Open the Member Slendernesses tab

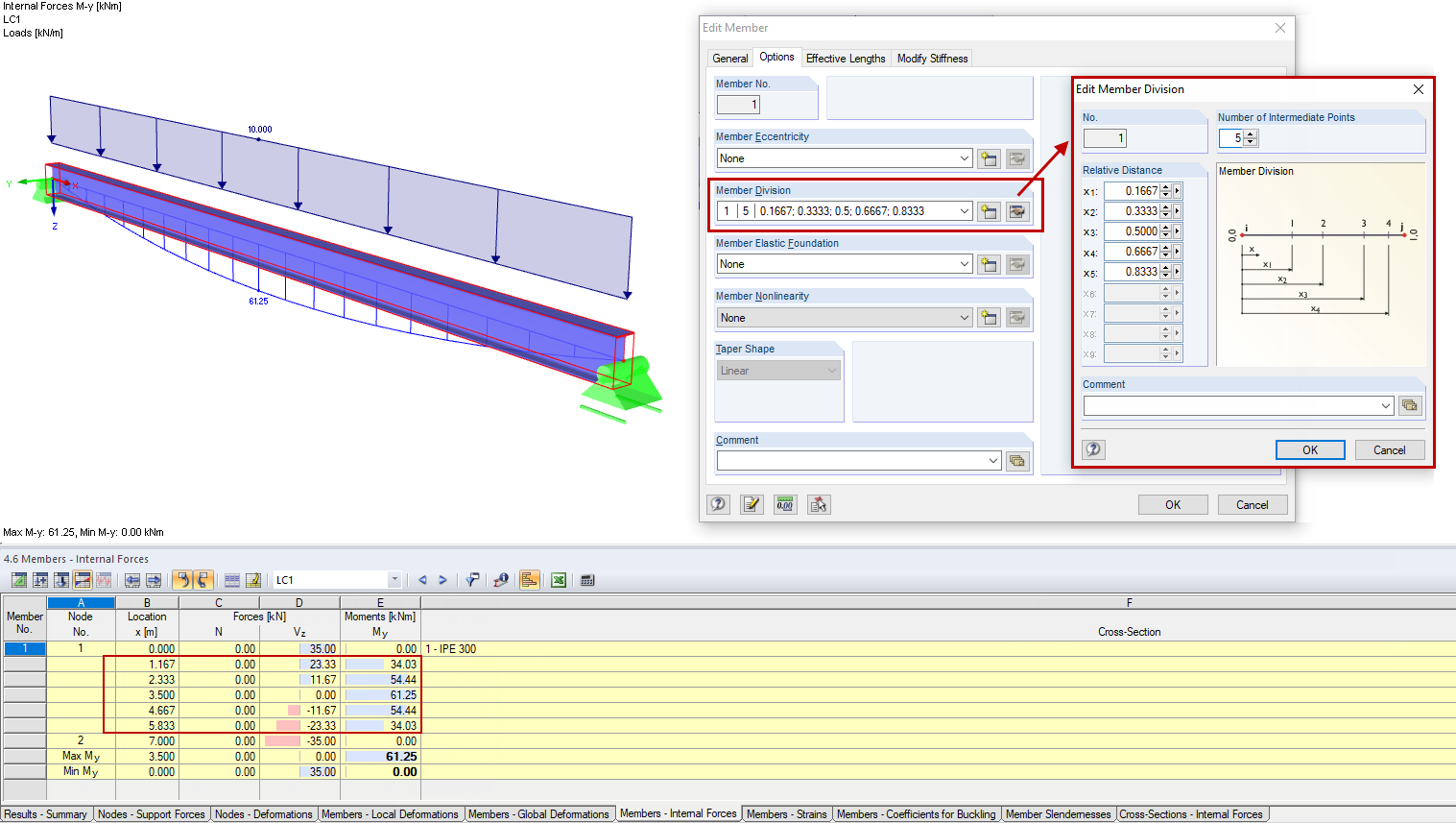[1058, 814]
